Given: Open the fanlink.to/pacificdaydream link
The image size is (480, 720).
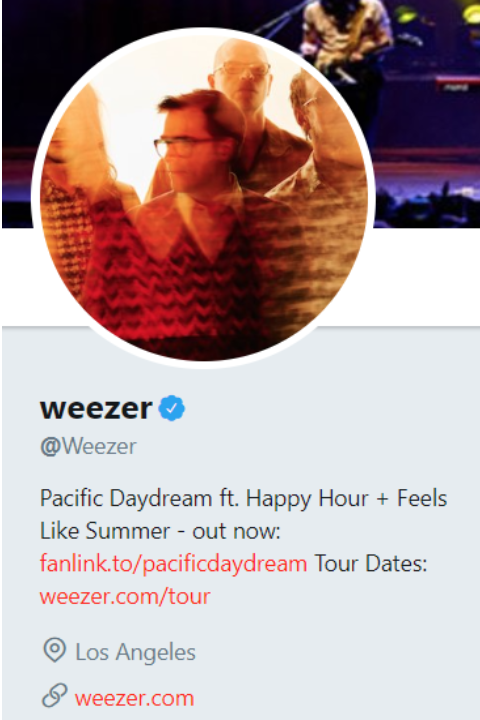Looking at the screenshot, I should [x=173, y=563].
